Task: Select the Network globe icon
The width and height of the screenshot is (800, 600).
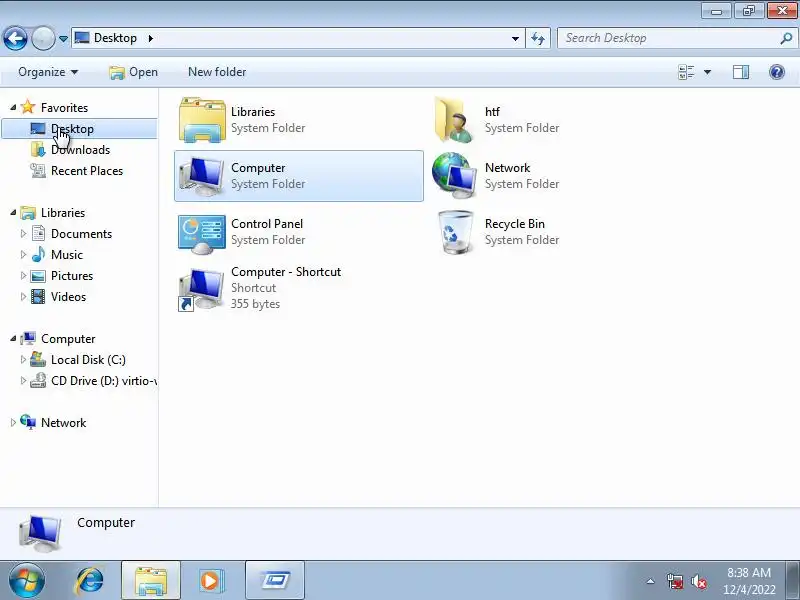Action: click(454, 176)
